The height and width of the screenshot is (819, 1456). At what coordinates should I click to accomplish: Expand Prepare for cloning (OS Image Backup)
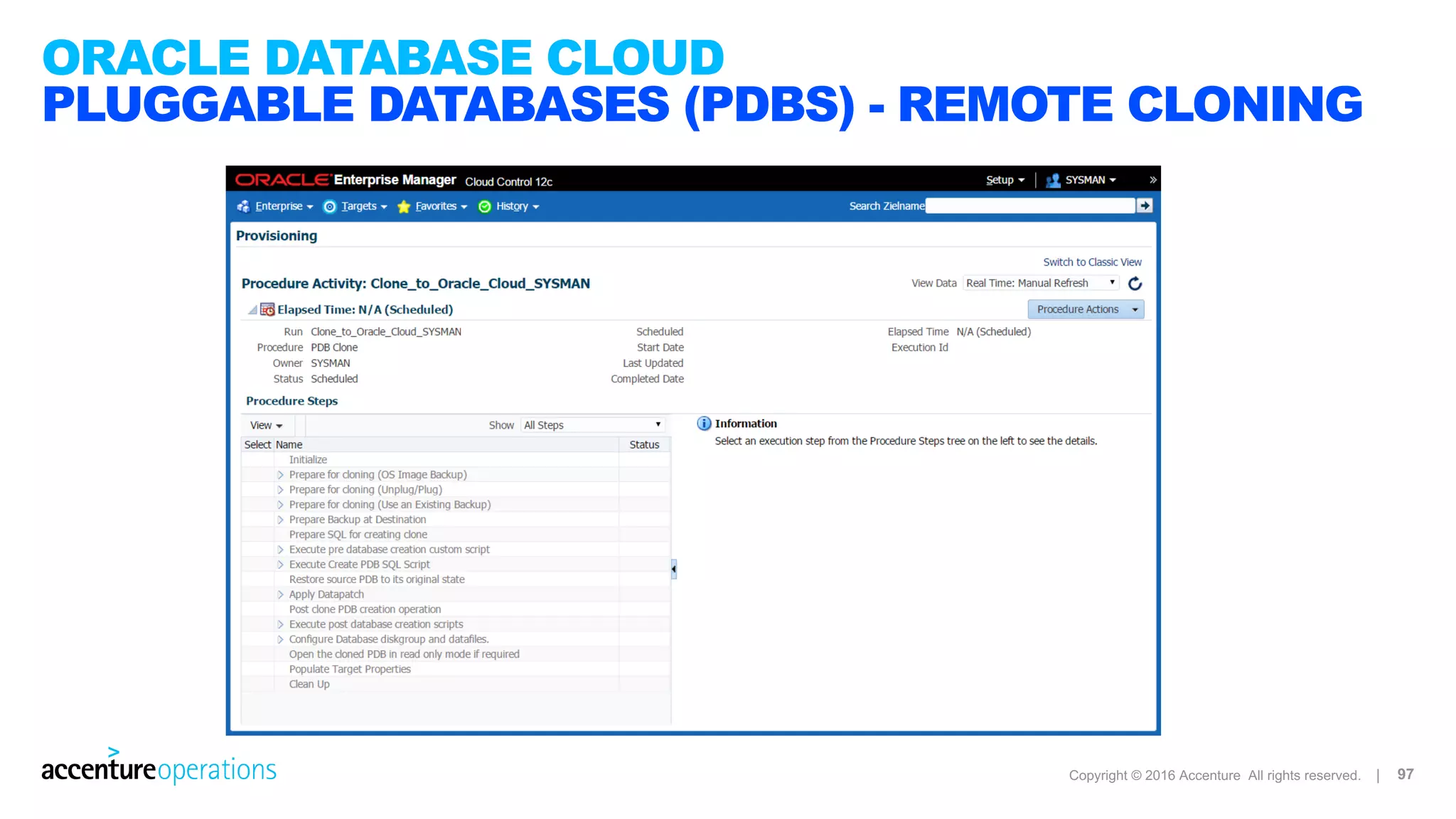coord(280,475)
